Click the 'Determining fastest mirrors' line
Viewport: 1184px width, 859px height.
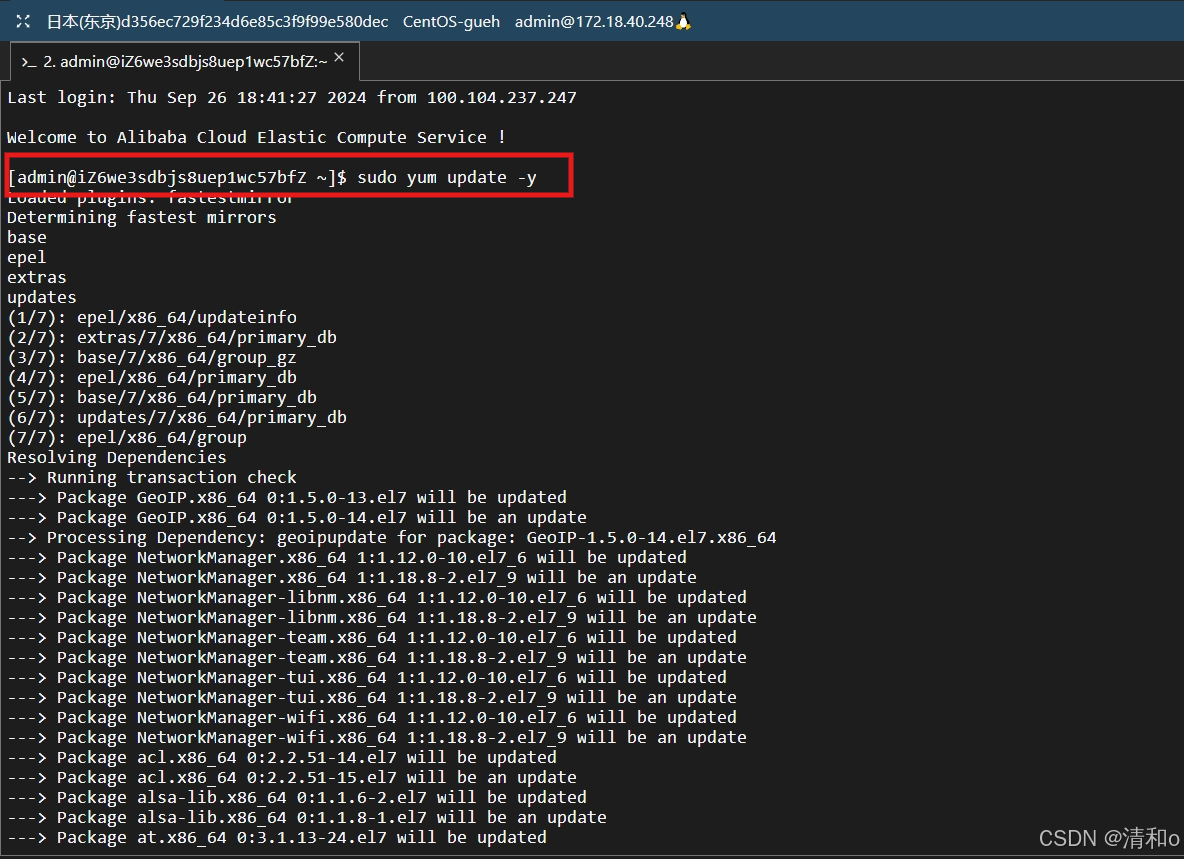coord(142,217)
